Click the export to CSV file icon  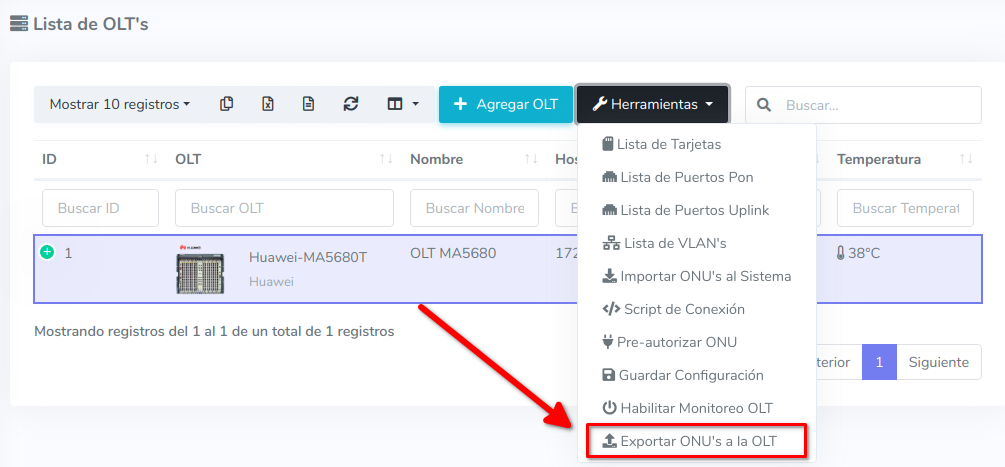point(309,104)
